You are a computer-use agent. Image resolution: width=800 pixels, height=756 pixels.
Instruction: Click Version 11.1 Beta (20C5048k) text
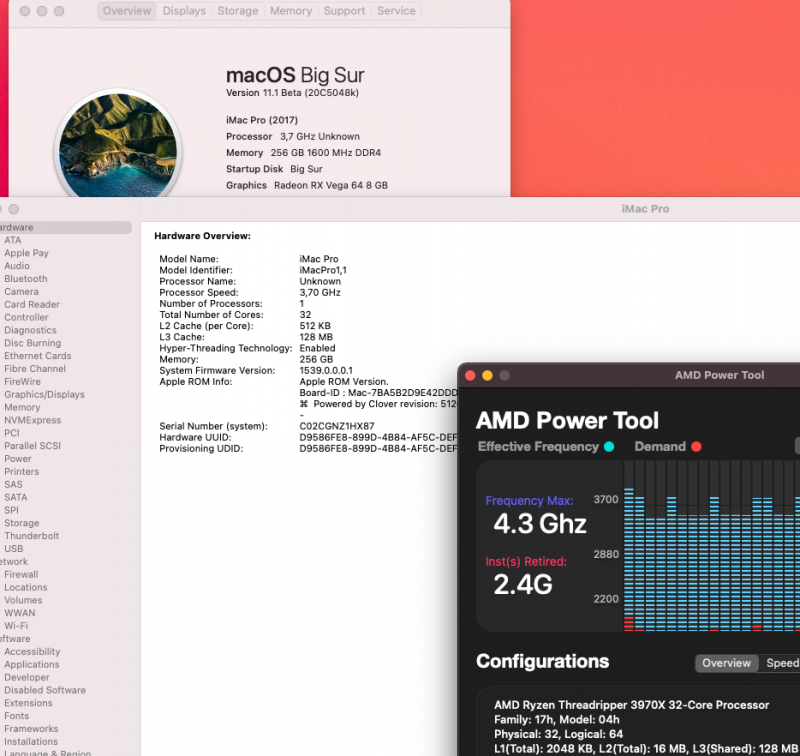click(292, 93)
